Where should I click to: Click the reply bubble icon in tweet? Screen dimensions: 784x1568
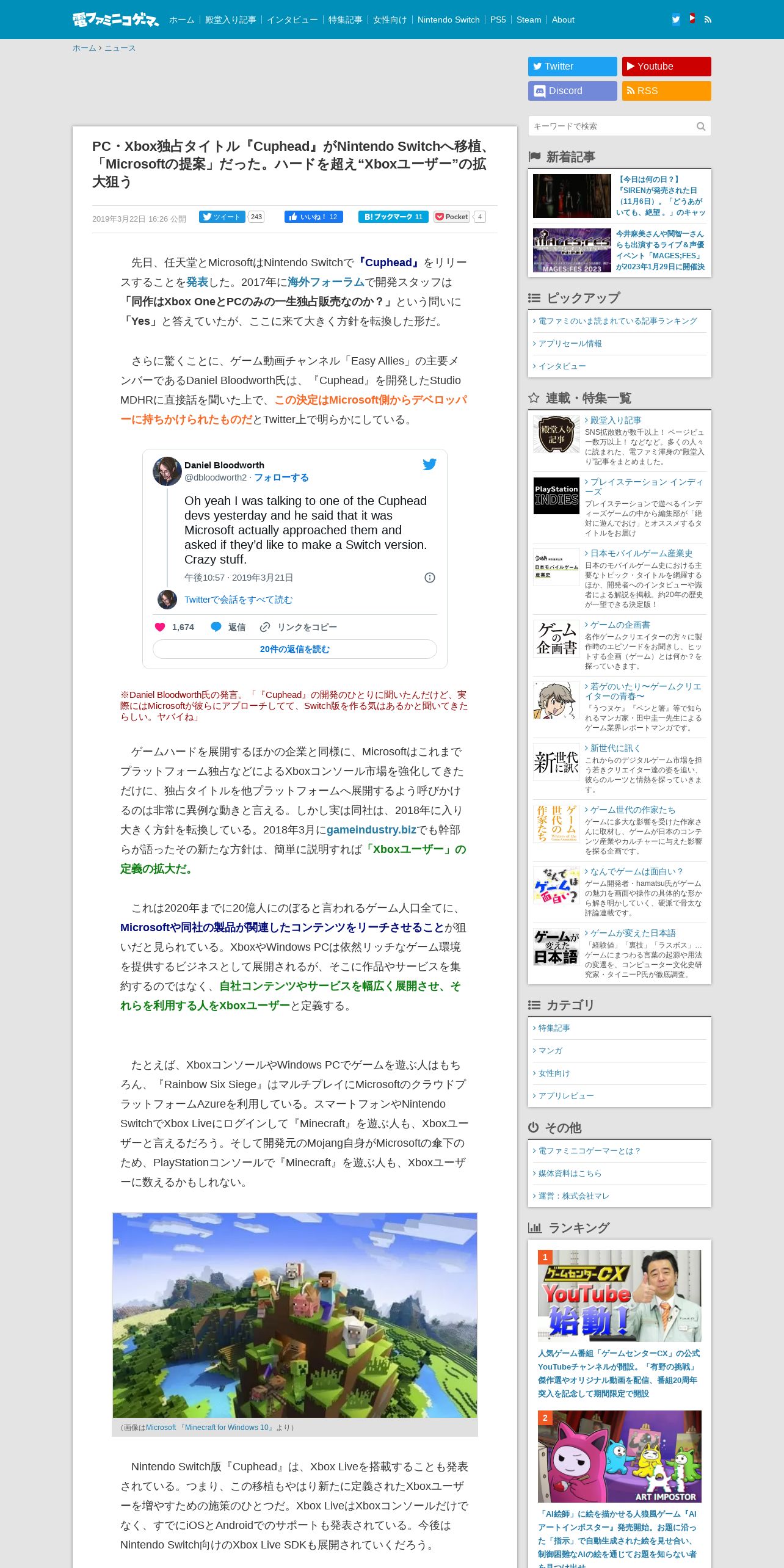pos(216,627)
